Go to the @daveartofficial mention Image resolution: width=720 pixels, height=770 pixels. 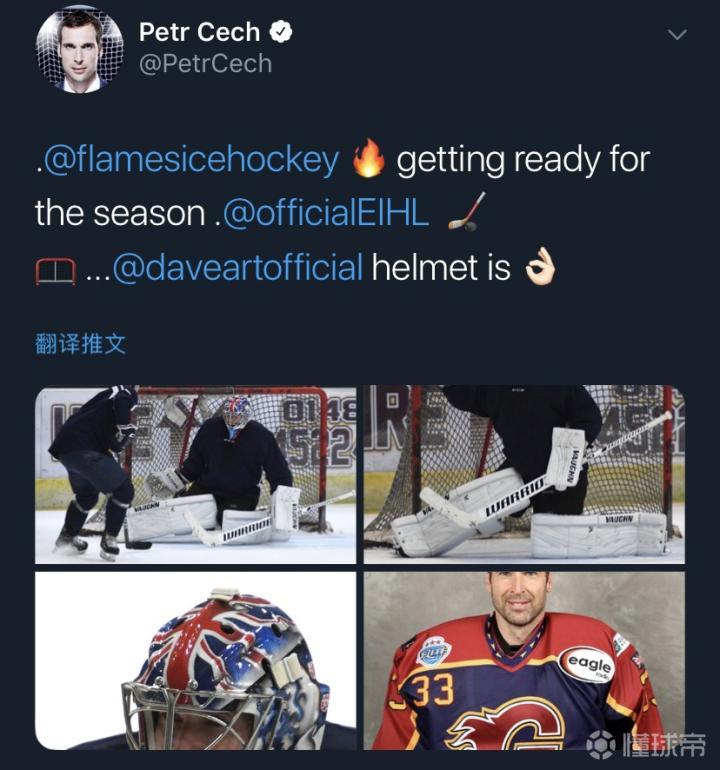coord(237,267)
